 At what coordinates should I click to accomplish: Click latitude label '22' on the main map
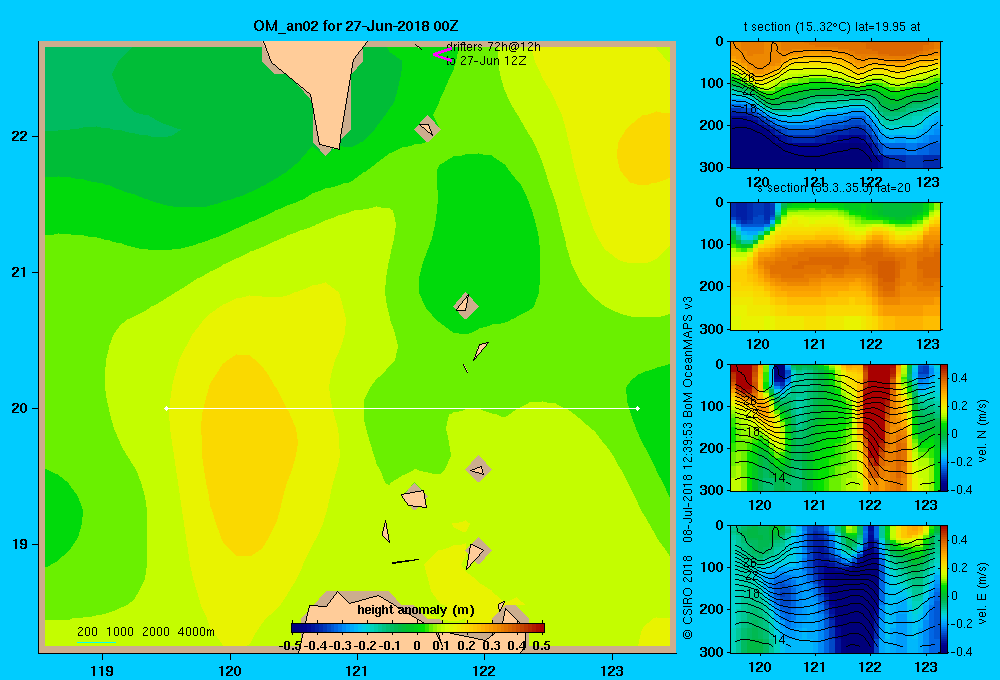(x=20, y=136)
